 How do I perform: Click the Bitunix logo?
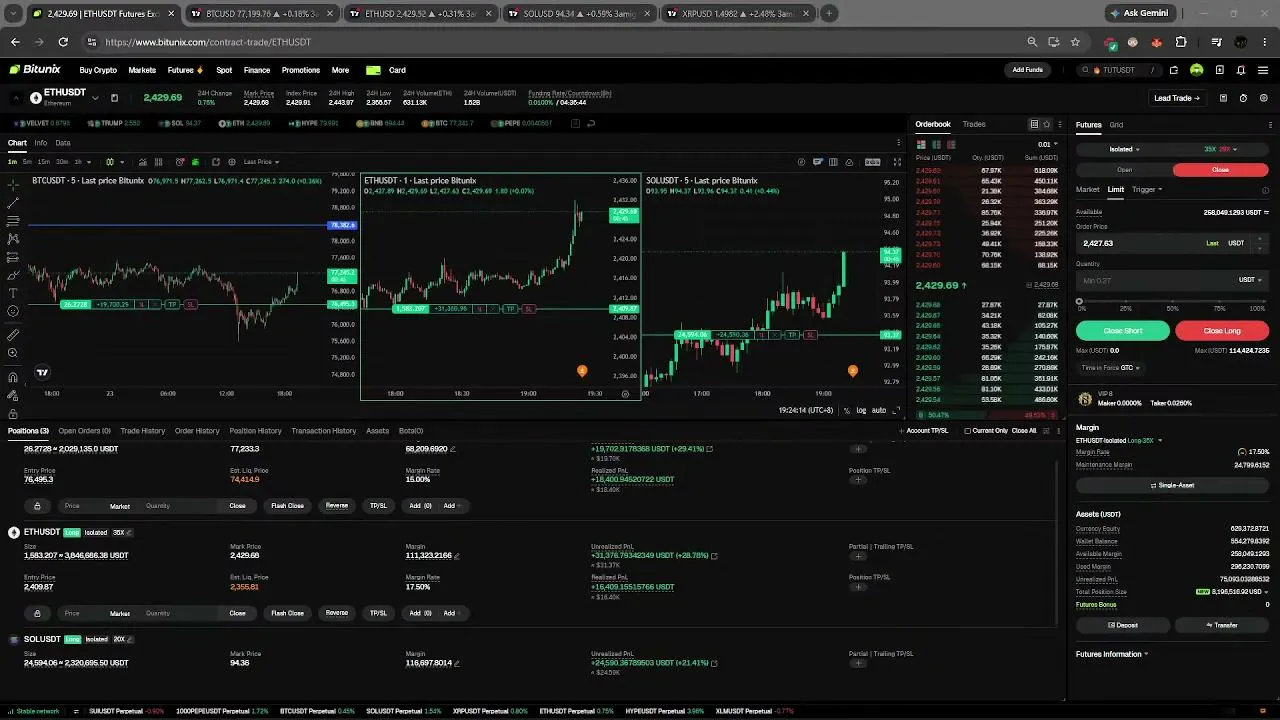pos(35,70)
